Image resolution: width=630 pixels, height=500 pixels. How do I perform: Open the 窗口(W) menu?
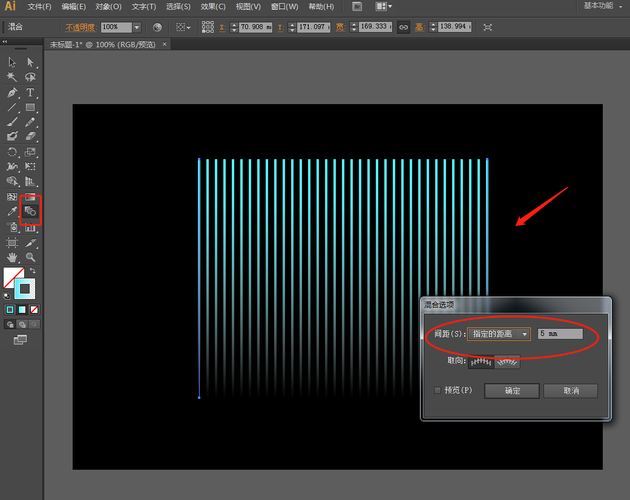pos(284,7)
